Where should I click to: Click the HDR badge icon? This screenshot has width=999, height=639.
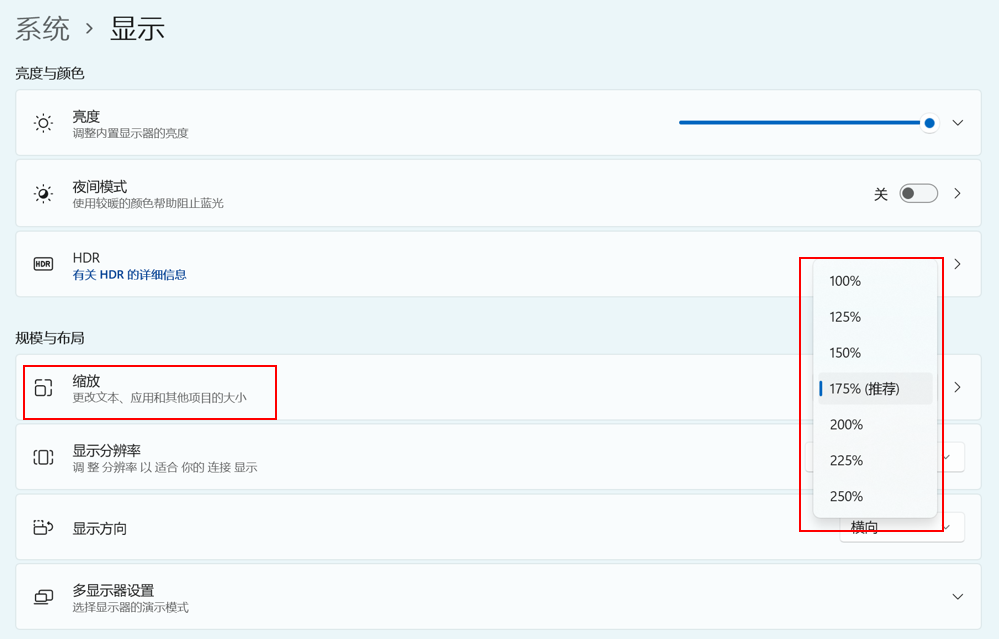43,264
